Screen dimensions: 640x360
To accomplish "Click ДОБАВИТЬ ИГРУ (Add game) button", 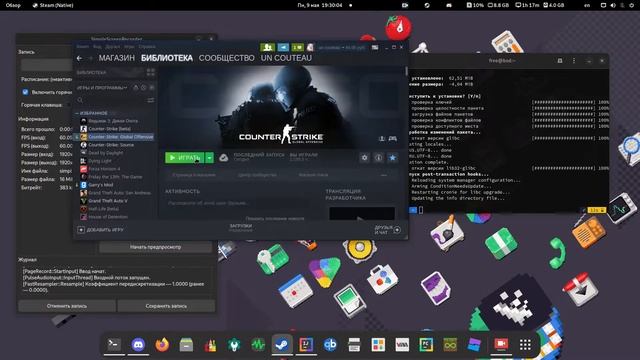I will click(100, 230).
